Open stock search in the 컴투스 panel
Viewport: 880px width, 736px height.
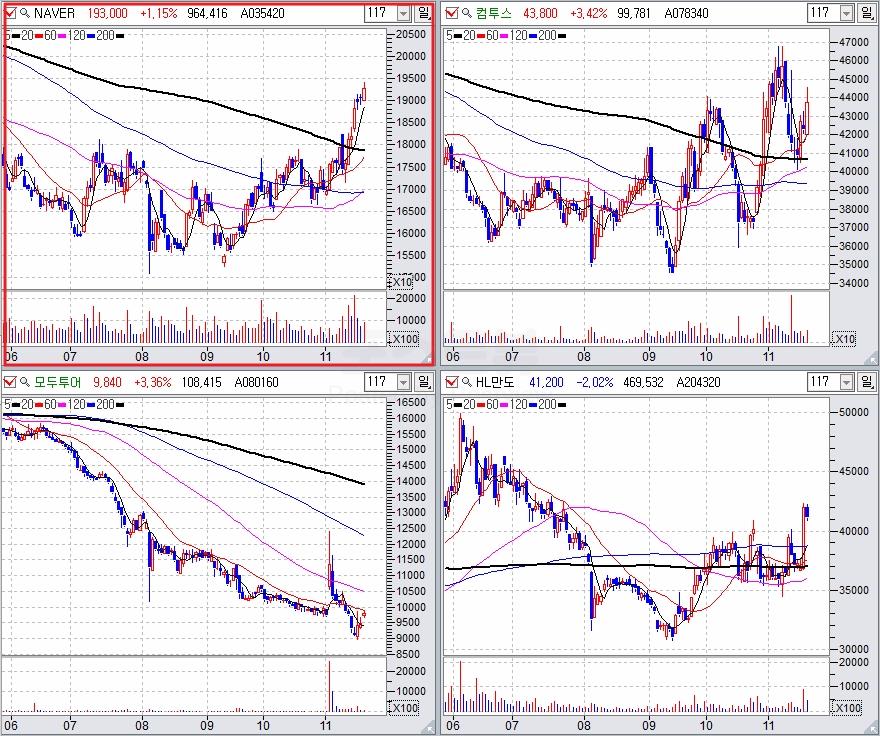466,14
